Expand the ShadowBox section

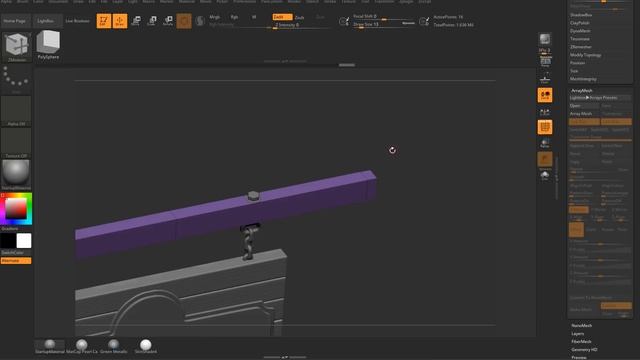click(581, 15)
